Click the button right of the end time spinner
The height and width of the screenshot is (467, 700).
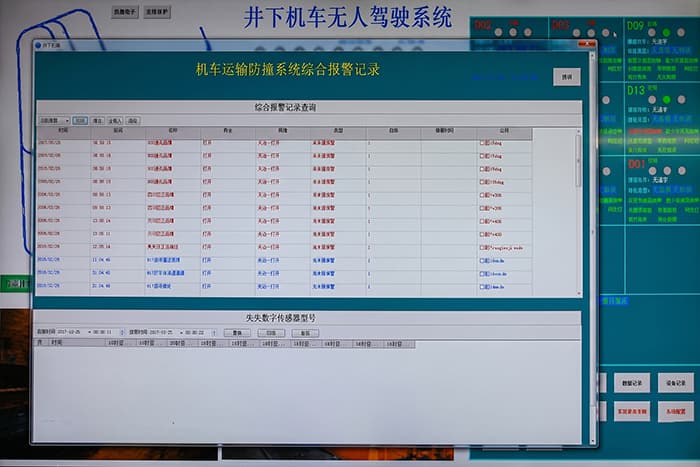point(237,333)
